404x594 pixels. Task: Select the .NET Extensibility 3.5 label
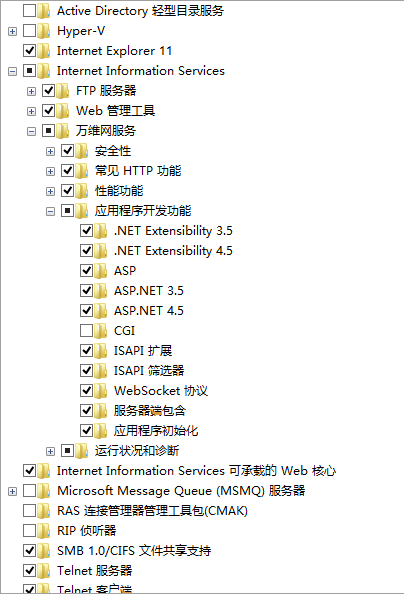click(173, 231)
